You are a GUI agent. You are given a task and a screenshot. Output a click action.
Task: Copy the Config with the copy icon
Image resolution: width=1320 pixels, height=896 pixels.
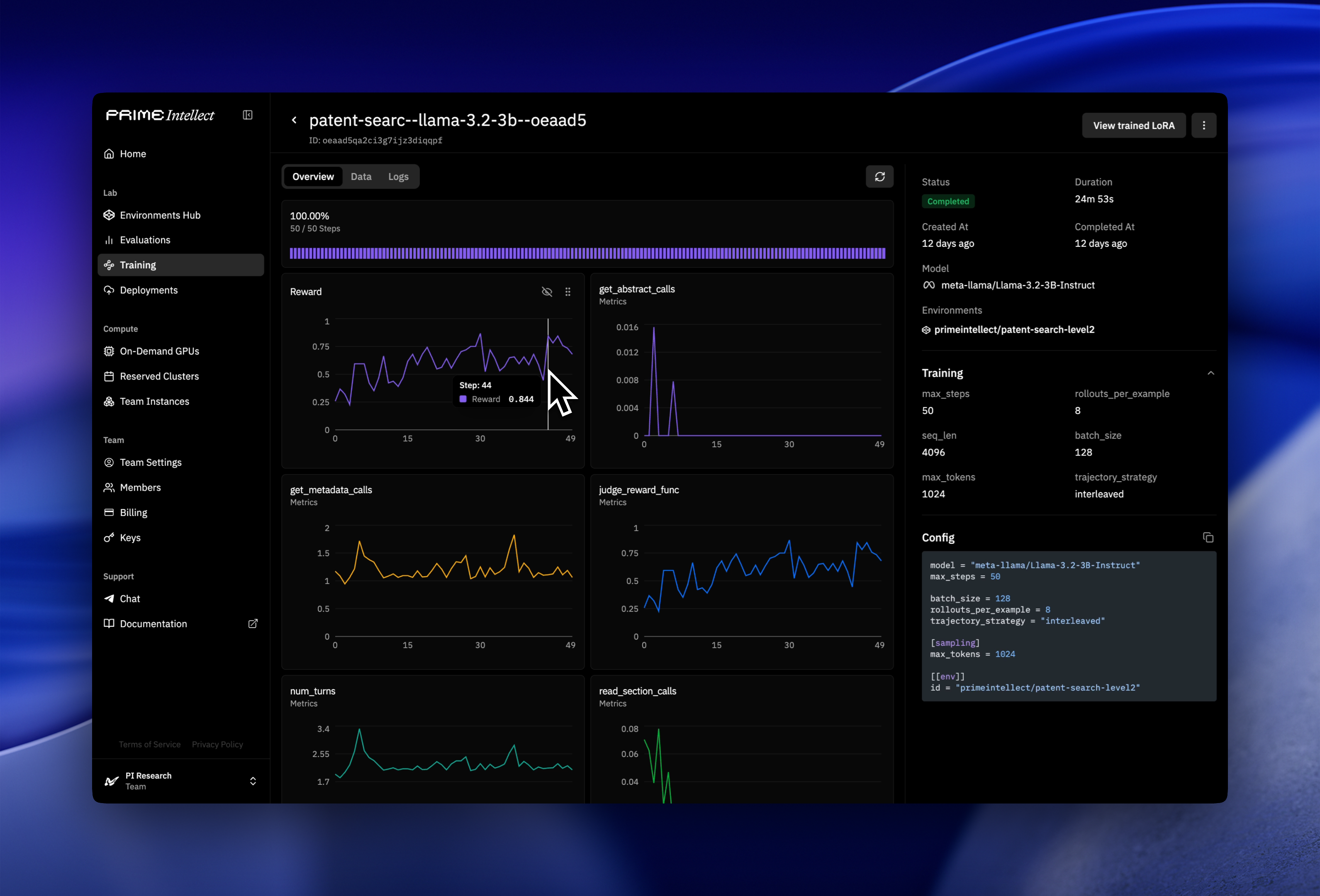pos(1208,537)
